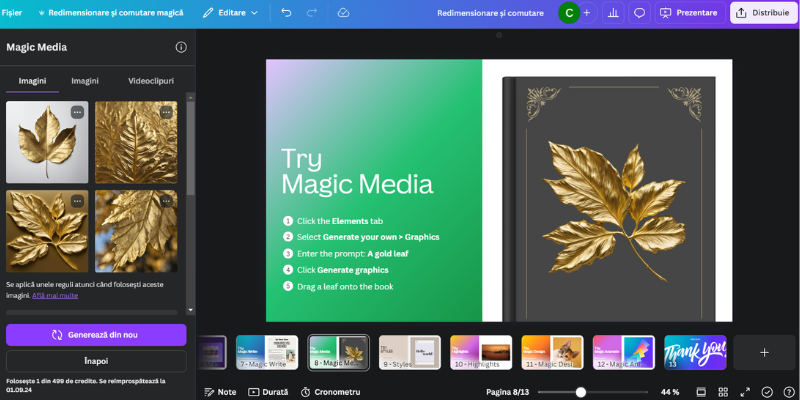Switch to the Videoclipuri tab
The width and height of the screenshot is (800, 400).
pyautogui.click(x=150, y=80)
